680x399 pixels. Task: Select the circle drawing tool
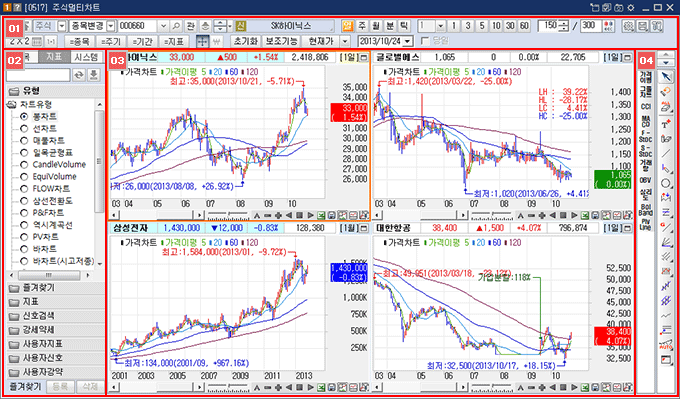[665, 183]
